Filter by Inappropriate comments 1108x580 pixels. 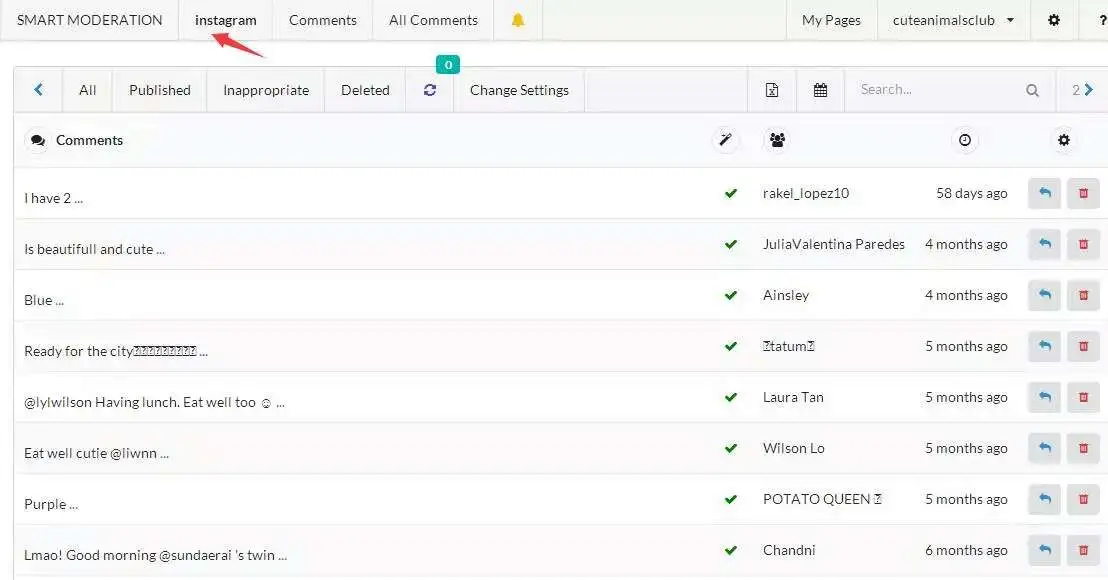point(266,90)
